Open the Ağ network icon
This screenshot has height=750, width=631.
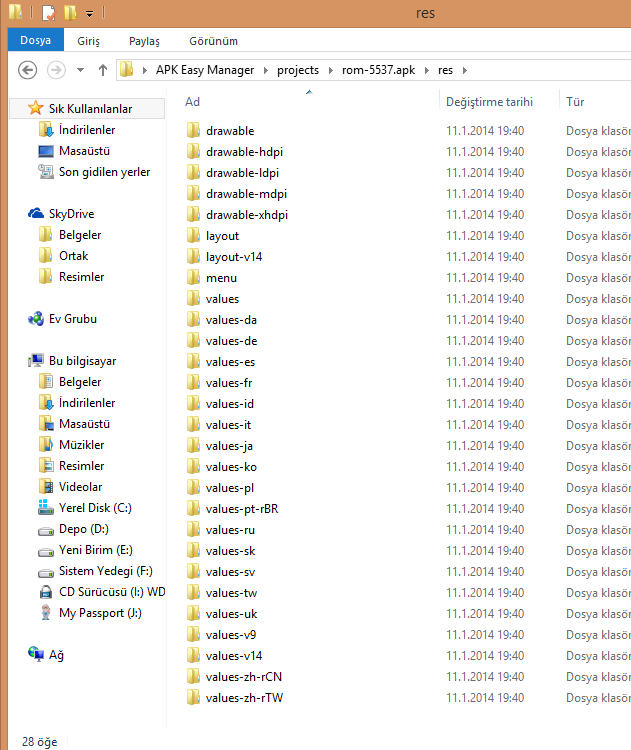37,655
